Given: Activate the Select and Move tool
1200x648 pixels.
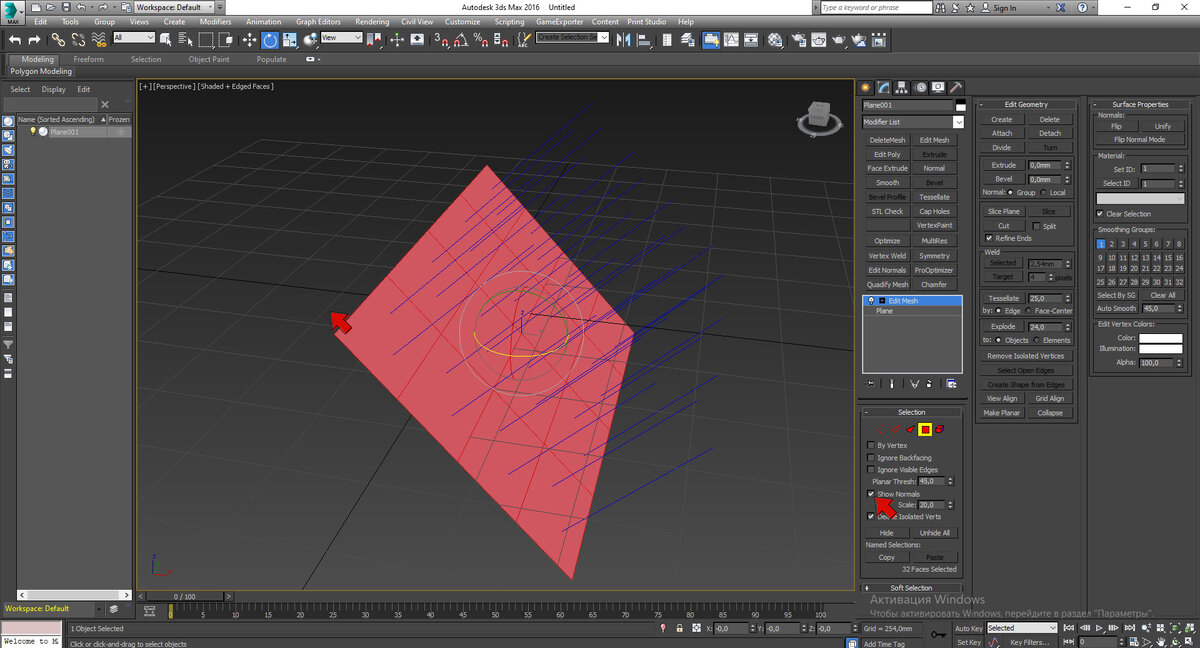Looking at the screenshot, I should click(x=248, y=39).
